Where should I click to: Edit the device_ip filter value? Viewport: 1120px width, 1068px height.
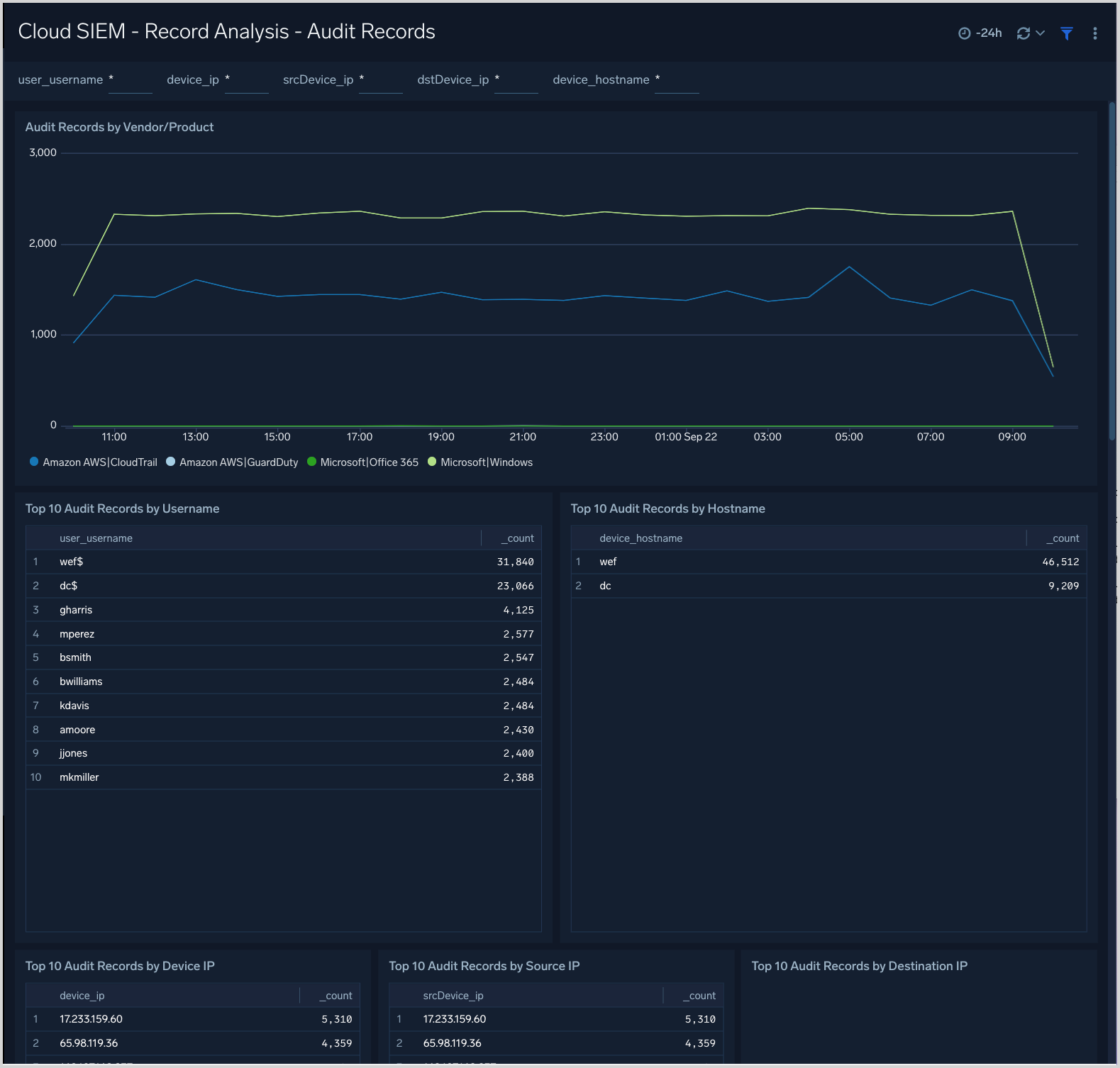(246, 81)
